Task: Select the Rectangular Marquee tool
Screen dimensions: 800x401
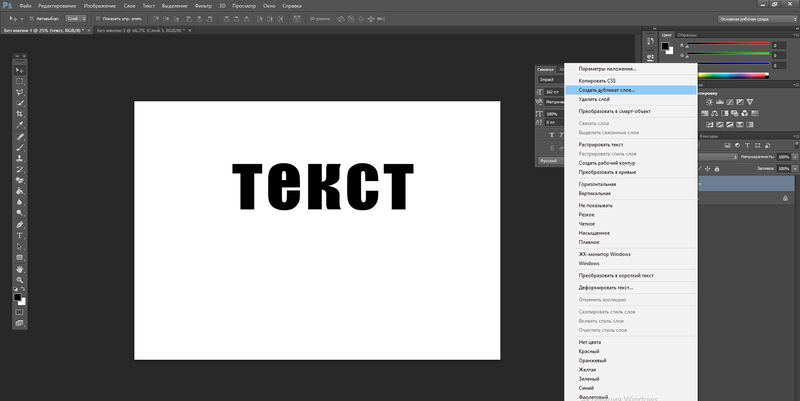Action: point(19,80)
